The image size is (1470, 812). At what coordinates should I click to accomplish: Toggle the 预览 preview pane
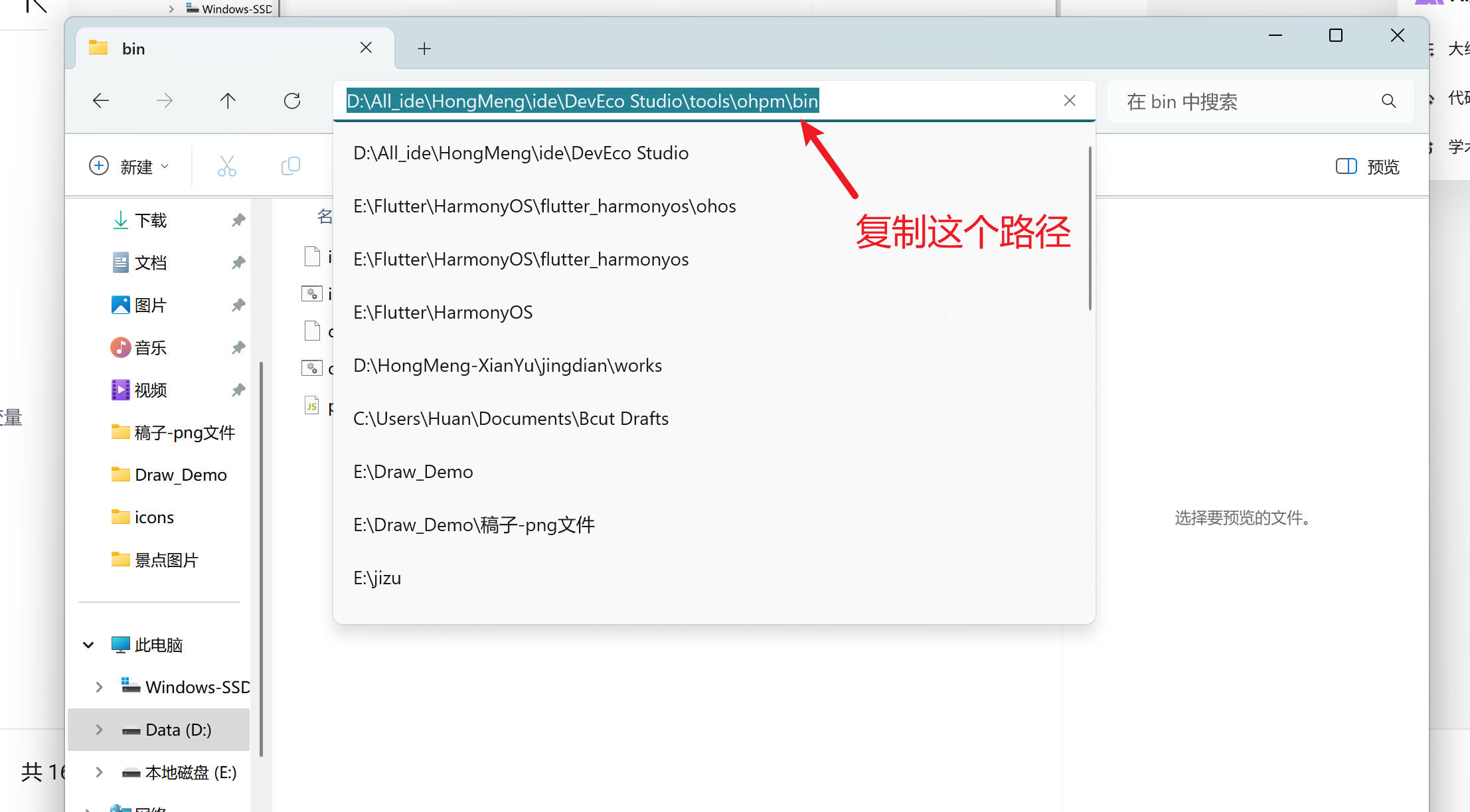(1367, 167)
